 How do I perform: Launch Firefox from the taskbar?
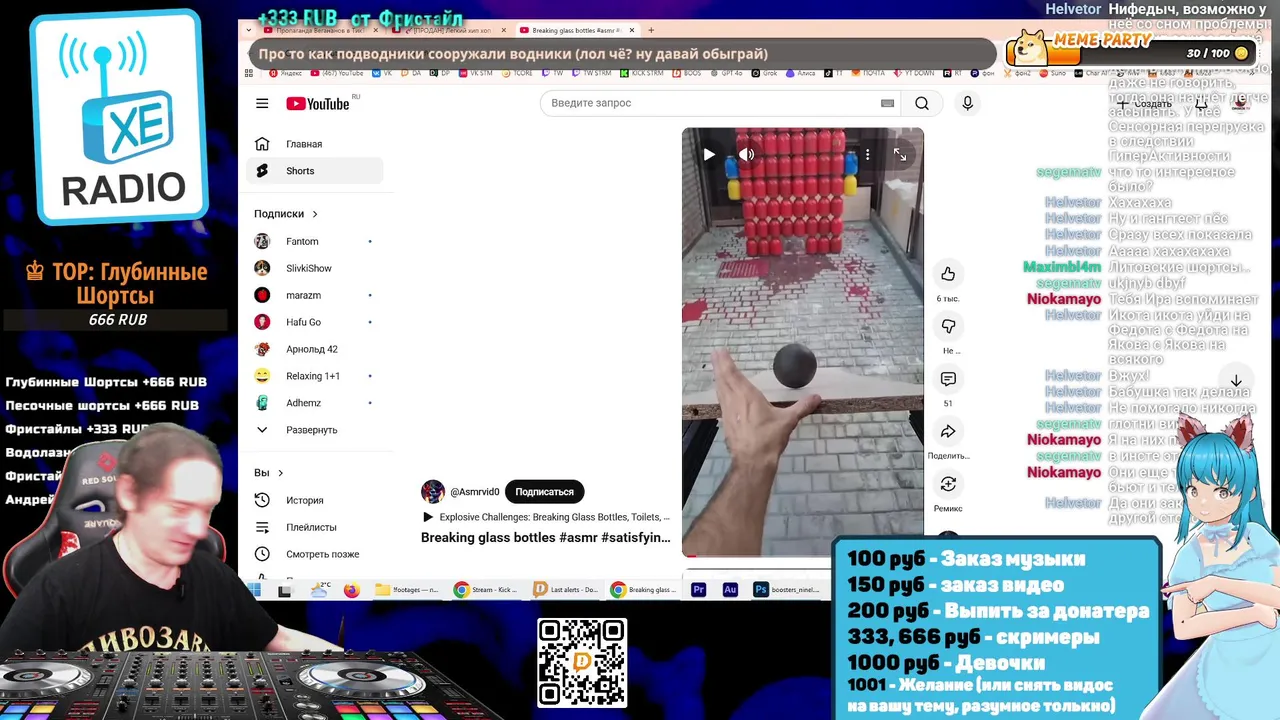click(351, 590)
